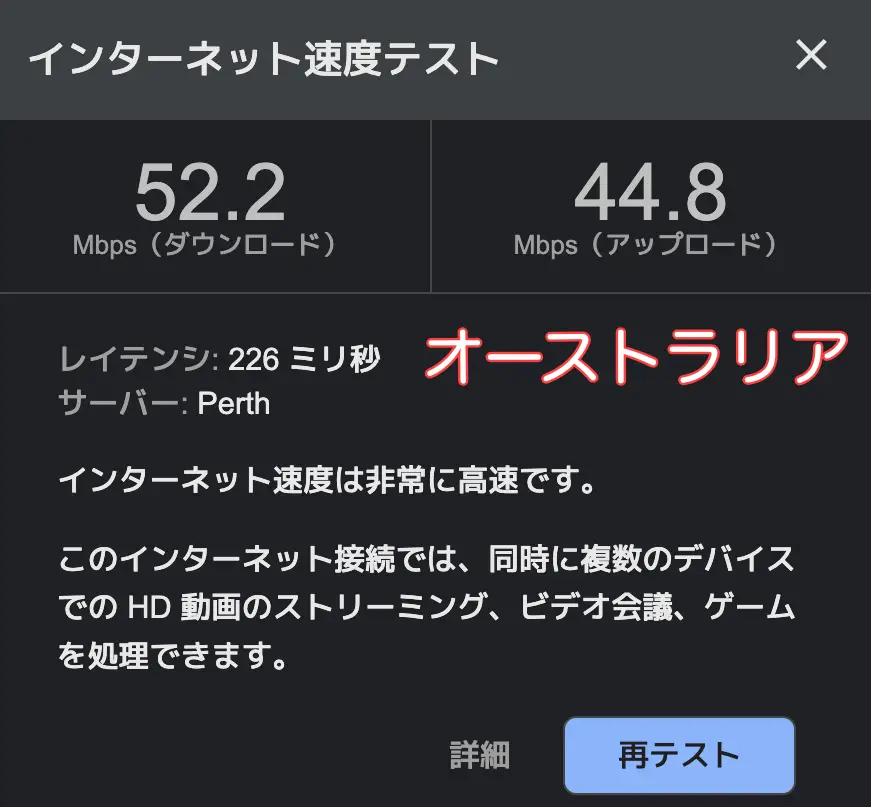Close the internet speed test dialog

click(811, 54)
